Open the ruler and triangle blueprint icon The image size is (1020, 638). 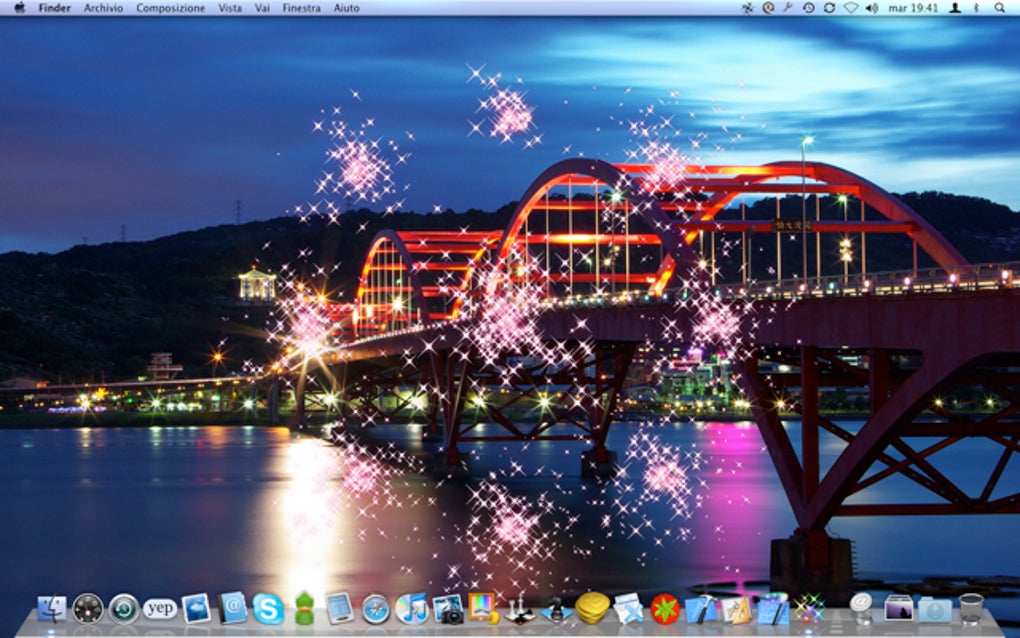point(737,610)
